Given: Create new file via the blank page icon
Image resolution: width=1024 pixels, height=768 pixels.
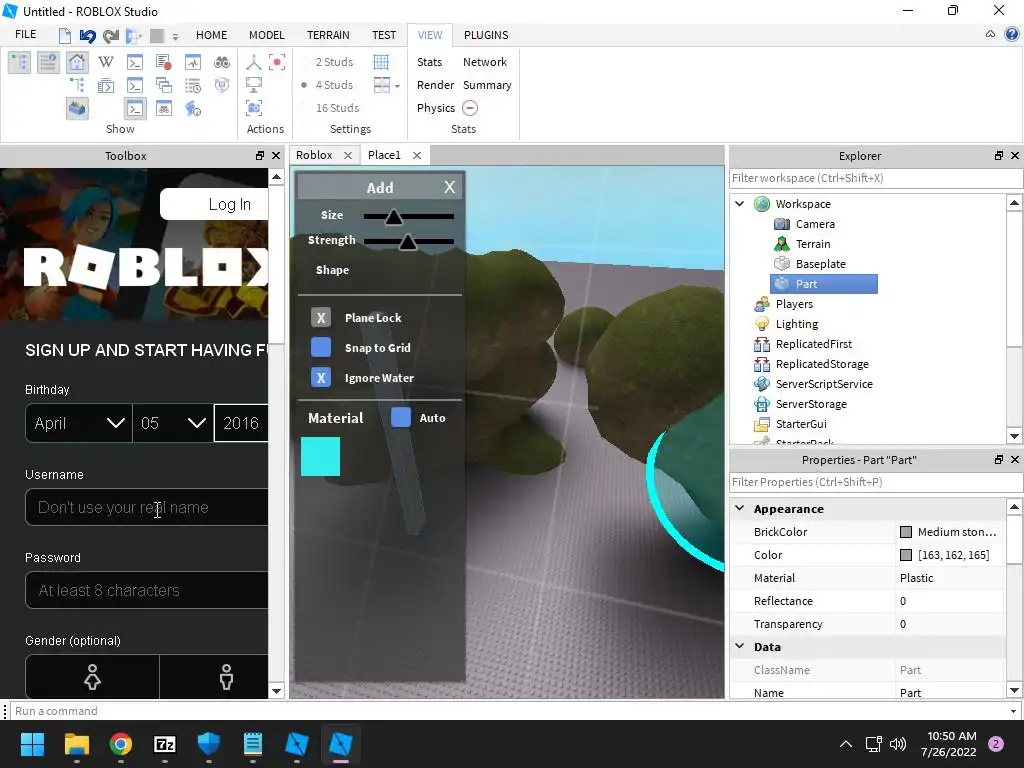Looking at the screenshot, I should coord(65,35).
